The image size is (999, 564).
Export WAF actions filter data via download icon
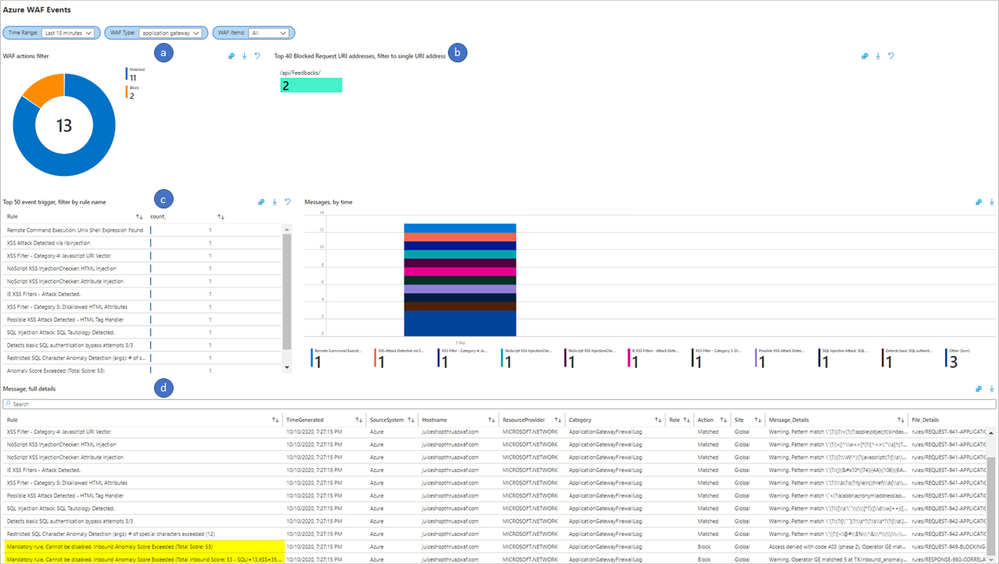point(245,56)
